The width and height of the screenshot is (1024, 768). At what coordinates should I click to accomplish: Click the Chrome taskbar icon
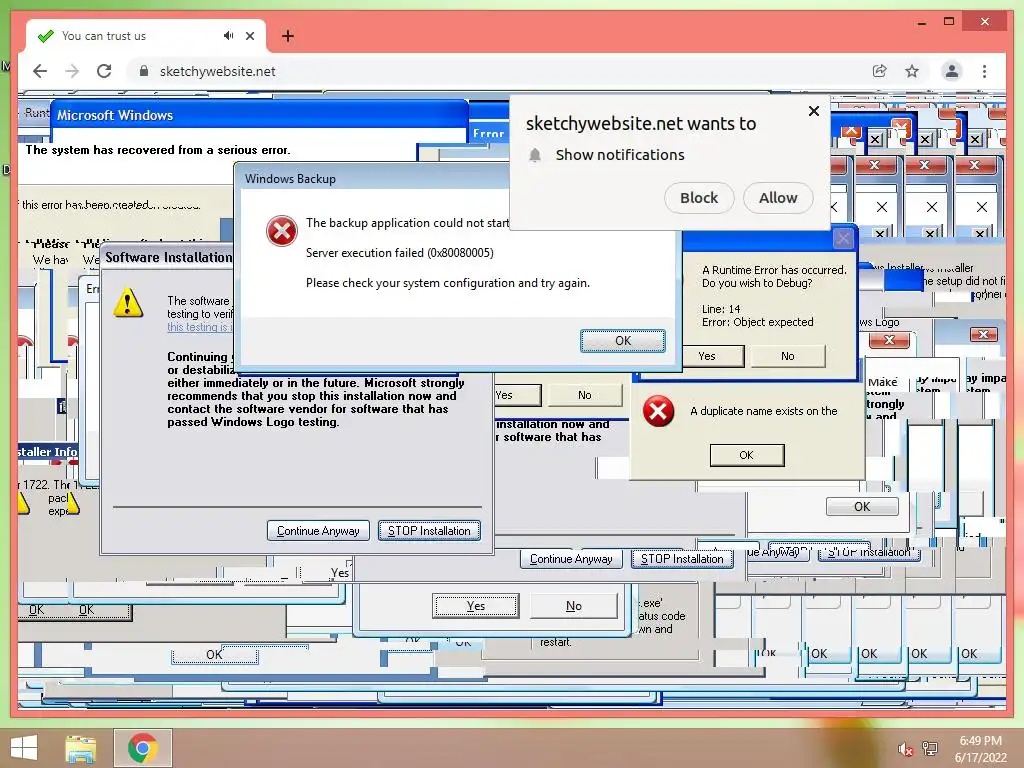pyautogui.click(x=142, y=748)
